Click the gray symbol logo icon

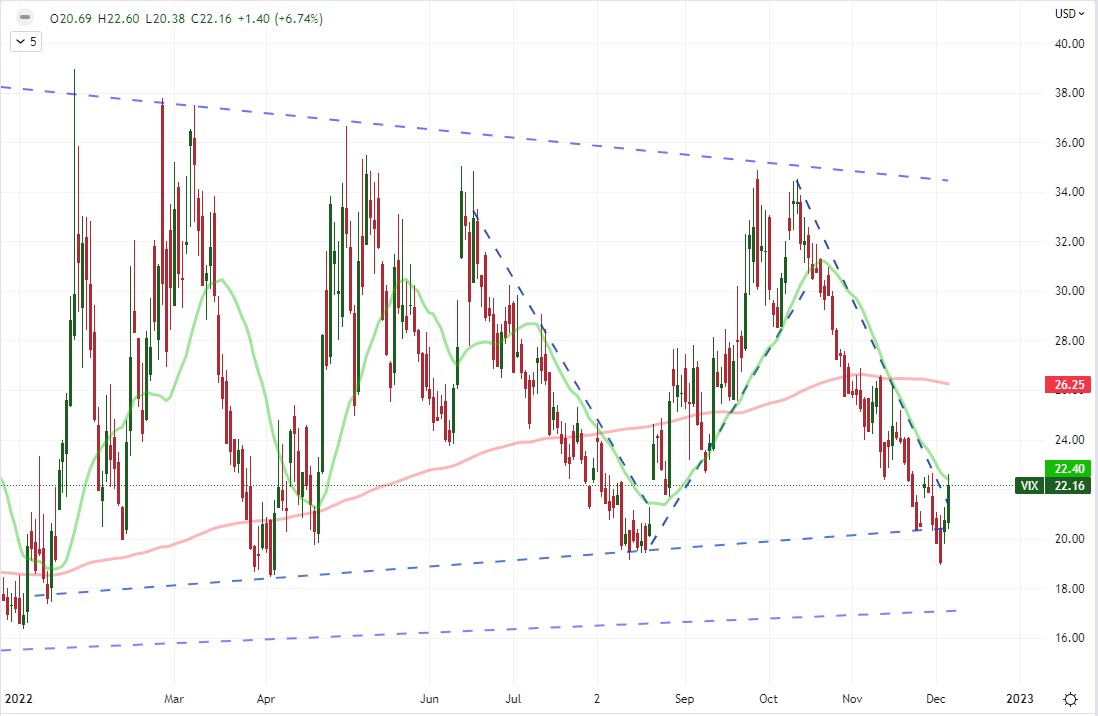click(25, 17)
